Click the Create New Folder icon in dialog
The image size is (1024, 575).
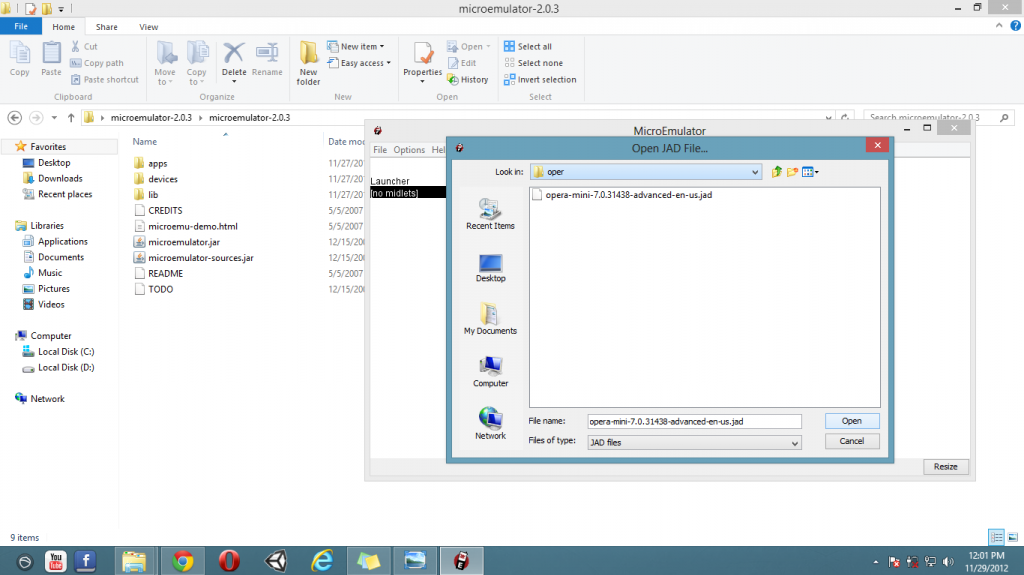(792, 172)
